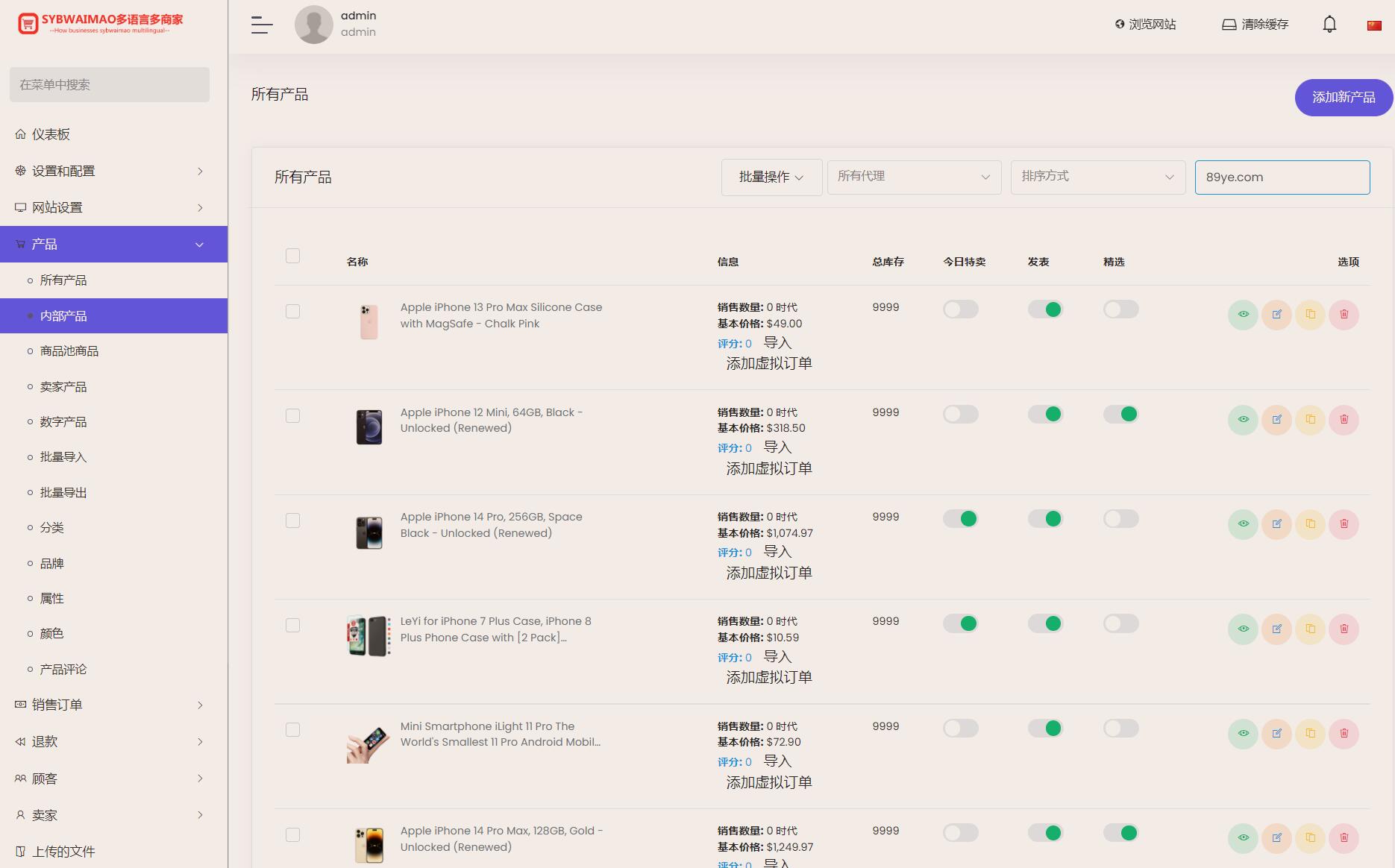The height and width of the screenshot is (868, 1395).
Task: Check the iPhone 12 Mini row checkbox
Action: click(292, 415)
